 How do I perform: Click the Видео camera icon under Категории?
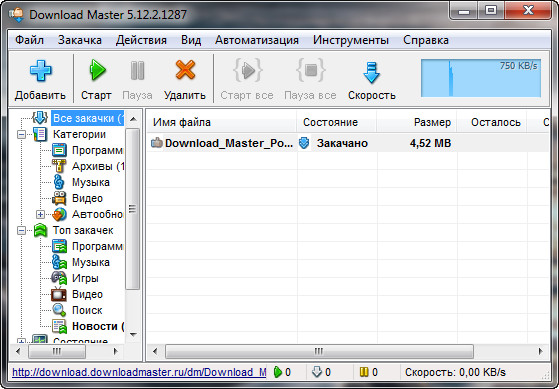tap(59, 198)
